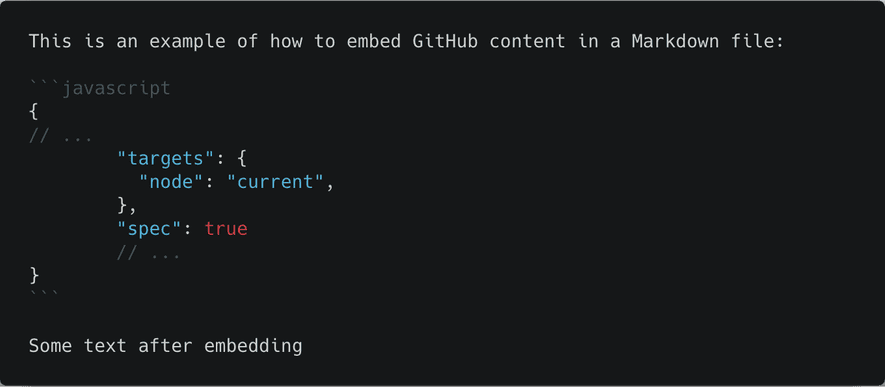Viewport: 885px width, 387px height.
Task: Click the javascript language tag on the opening fence
Action: 116,88
